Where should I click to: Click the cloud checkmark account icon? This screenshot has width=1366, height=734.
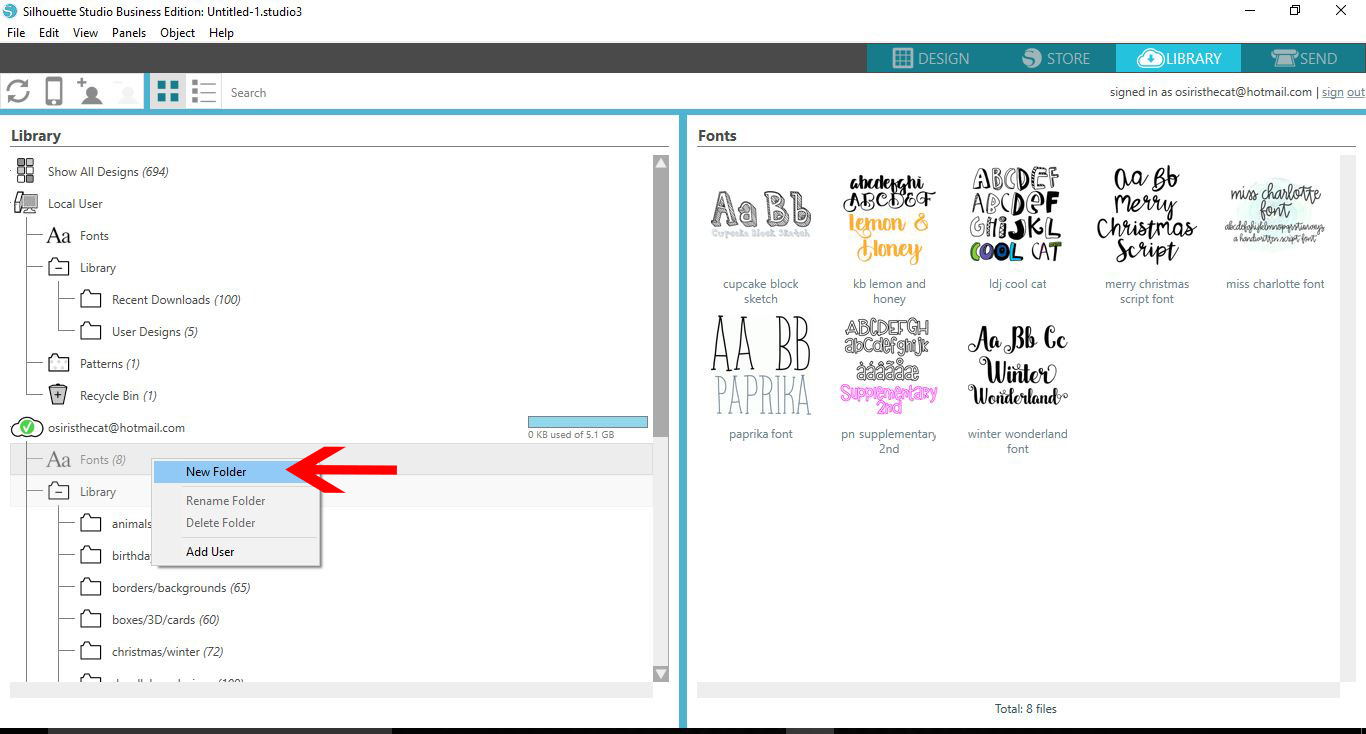(27, 428)
